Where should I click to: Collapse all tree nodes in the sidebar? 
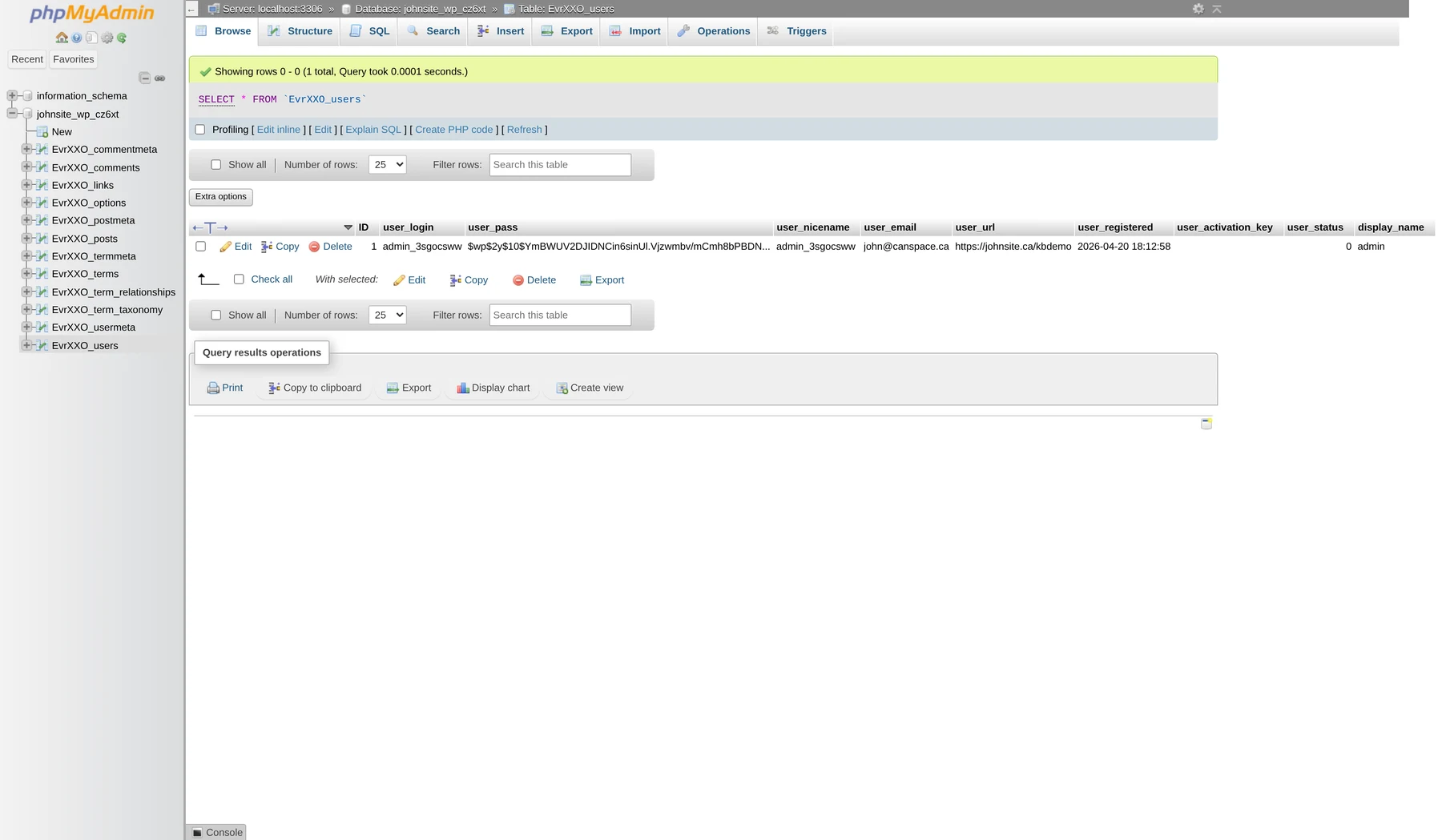[145, 78]
